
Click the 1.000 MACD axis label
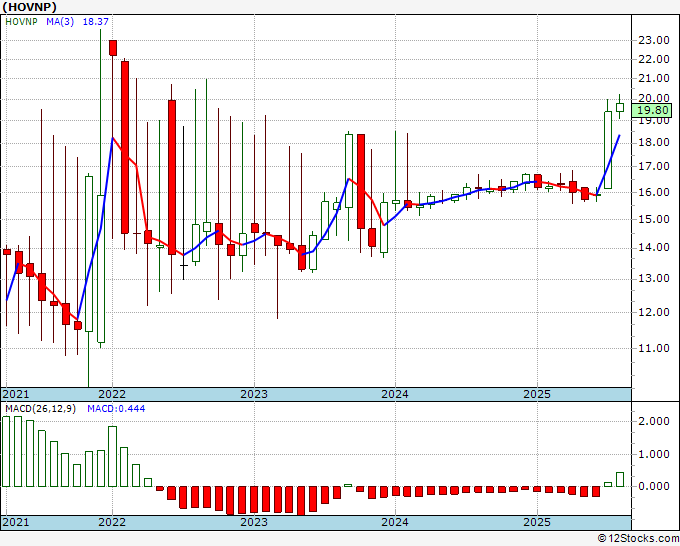pos(654,454)
